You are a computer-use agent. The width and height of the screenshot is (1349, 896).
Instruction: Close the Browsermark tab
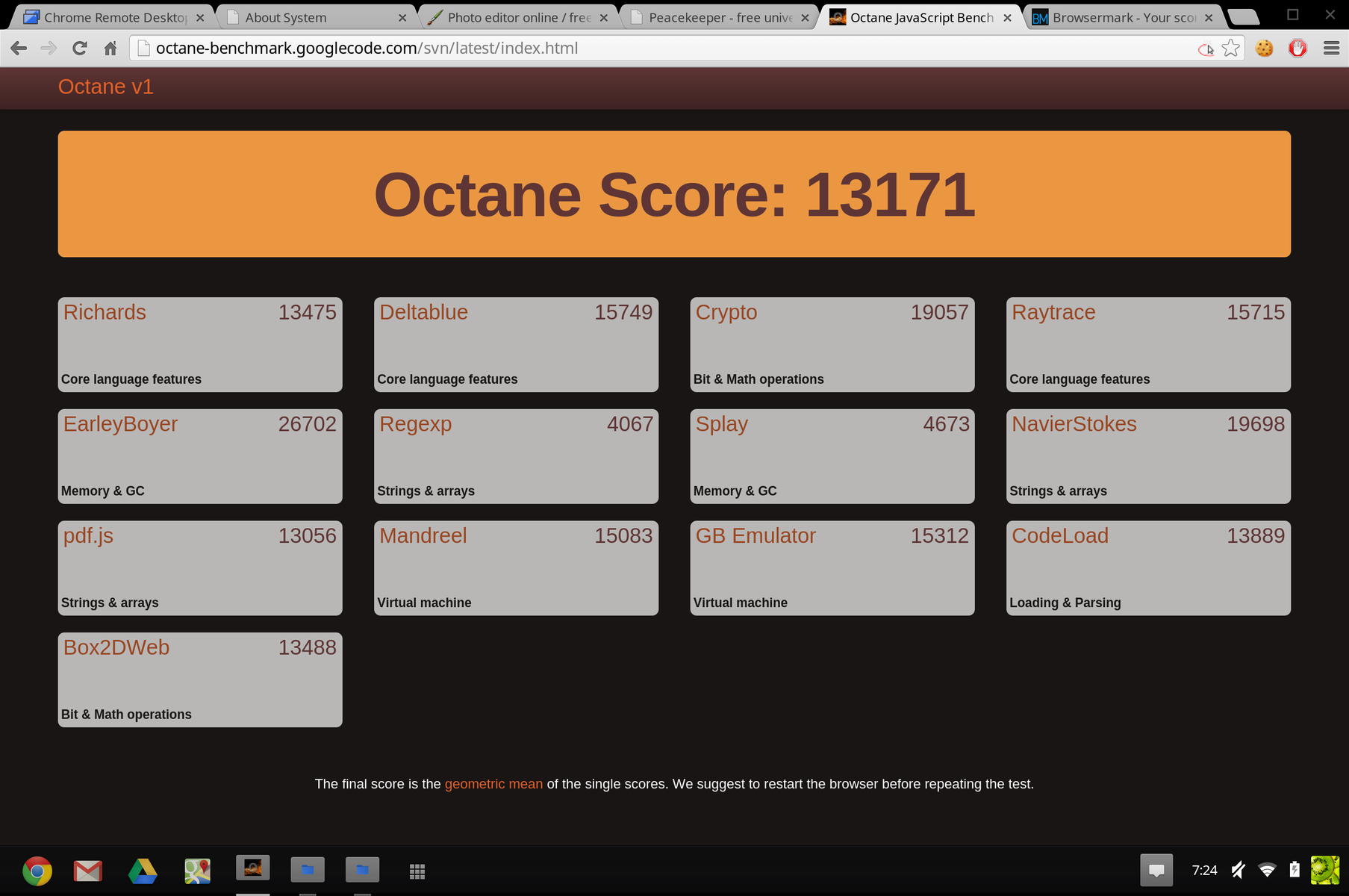[1209, 18]
